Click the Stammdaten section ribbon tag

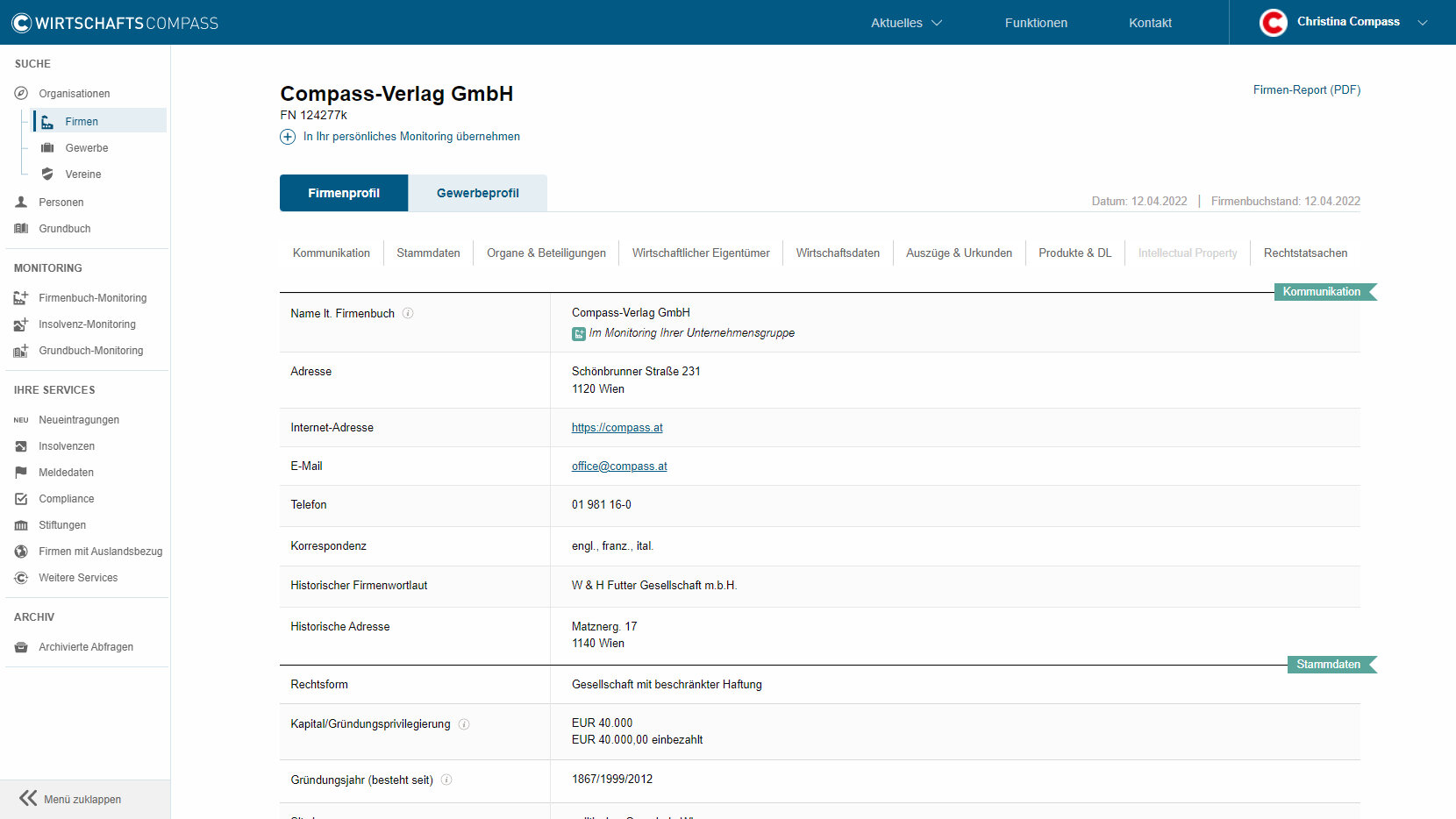[x=1332, y=665]
